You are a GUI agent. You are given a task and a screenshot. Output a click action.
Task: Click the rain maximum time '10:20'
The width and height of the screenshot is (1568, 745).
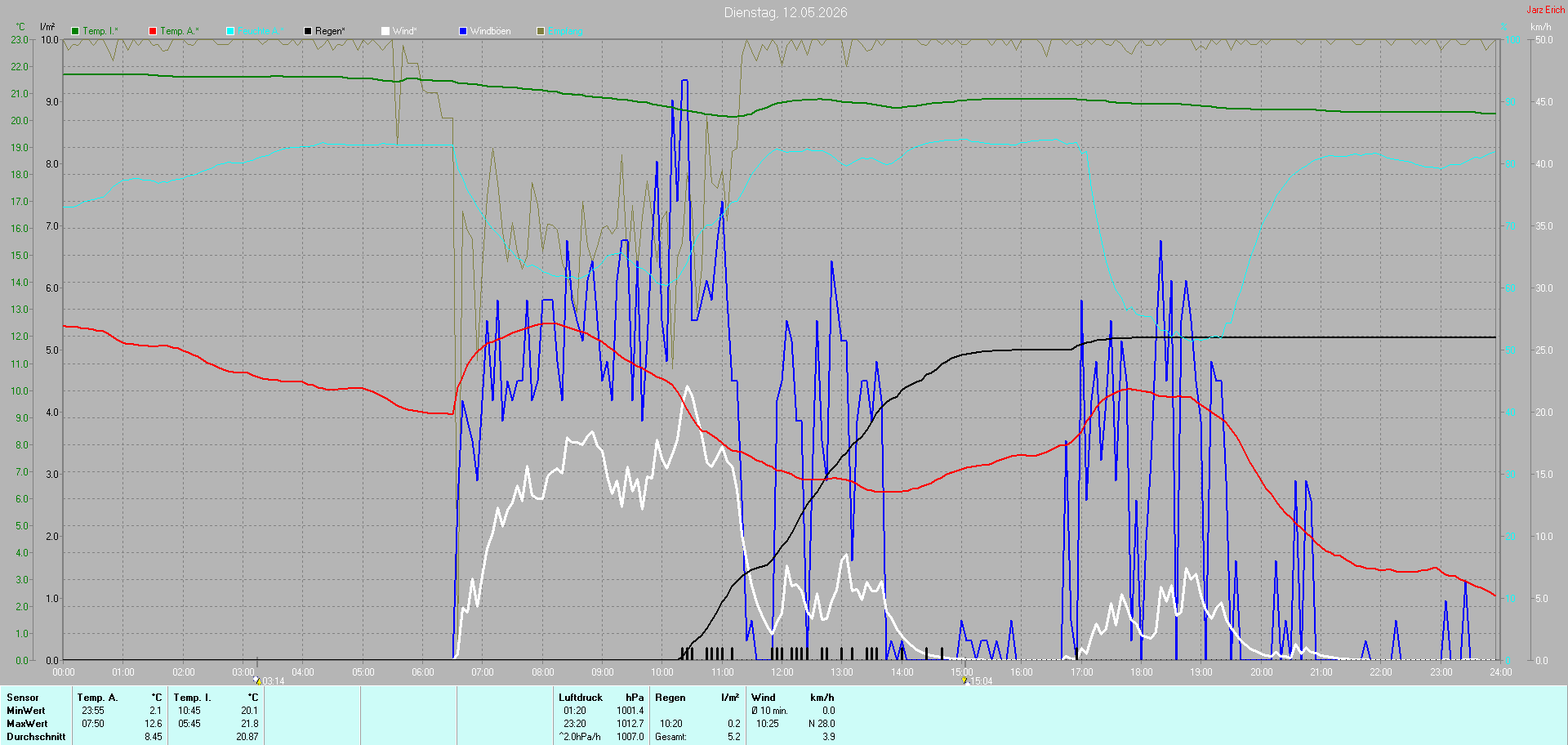(671, 724)
